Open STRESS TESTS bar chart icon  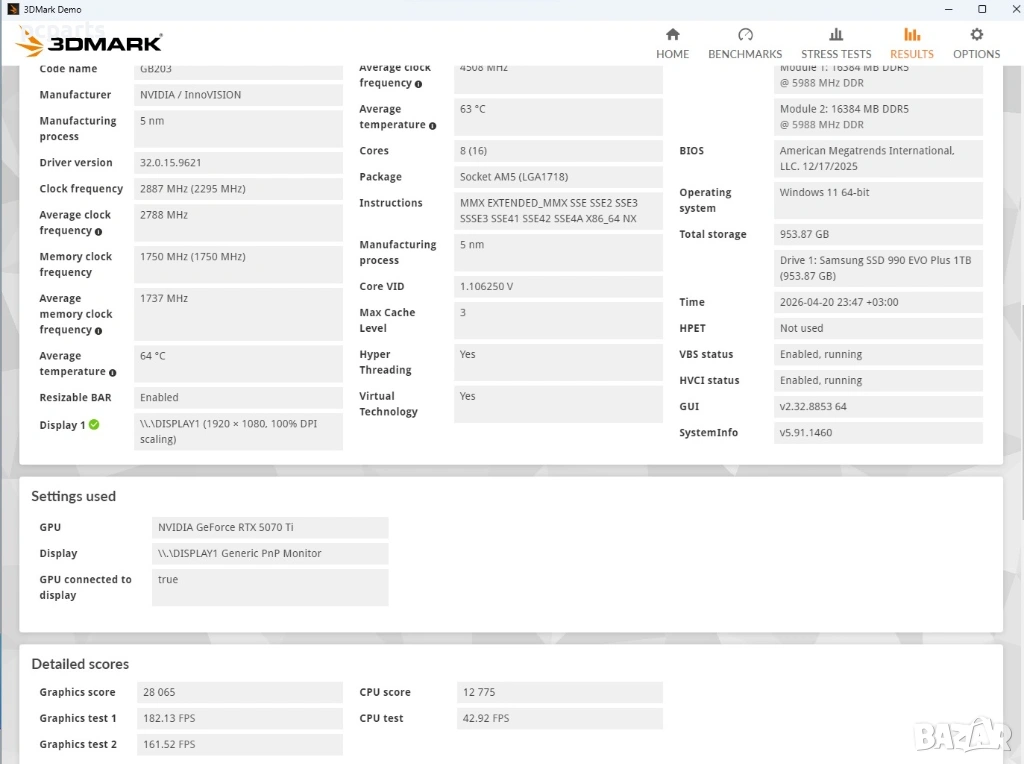(836, 35)
